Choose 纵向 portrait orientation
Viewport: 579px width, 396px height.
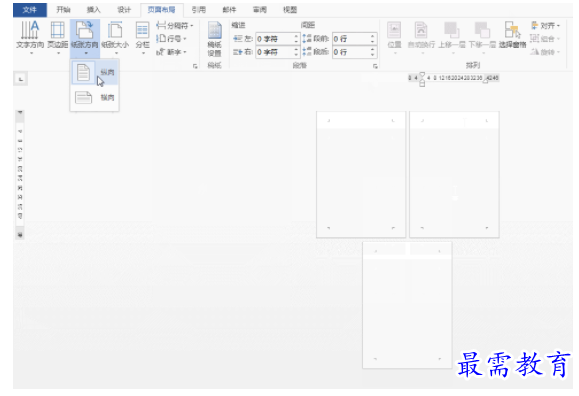pyautogui.click(x=95, y=72)
